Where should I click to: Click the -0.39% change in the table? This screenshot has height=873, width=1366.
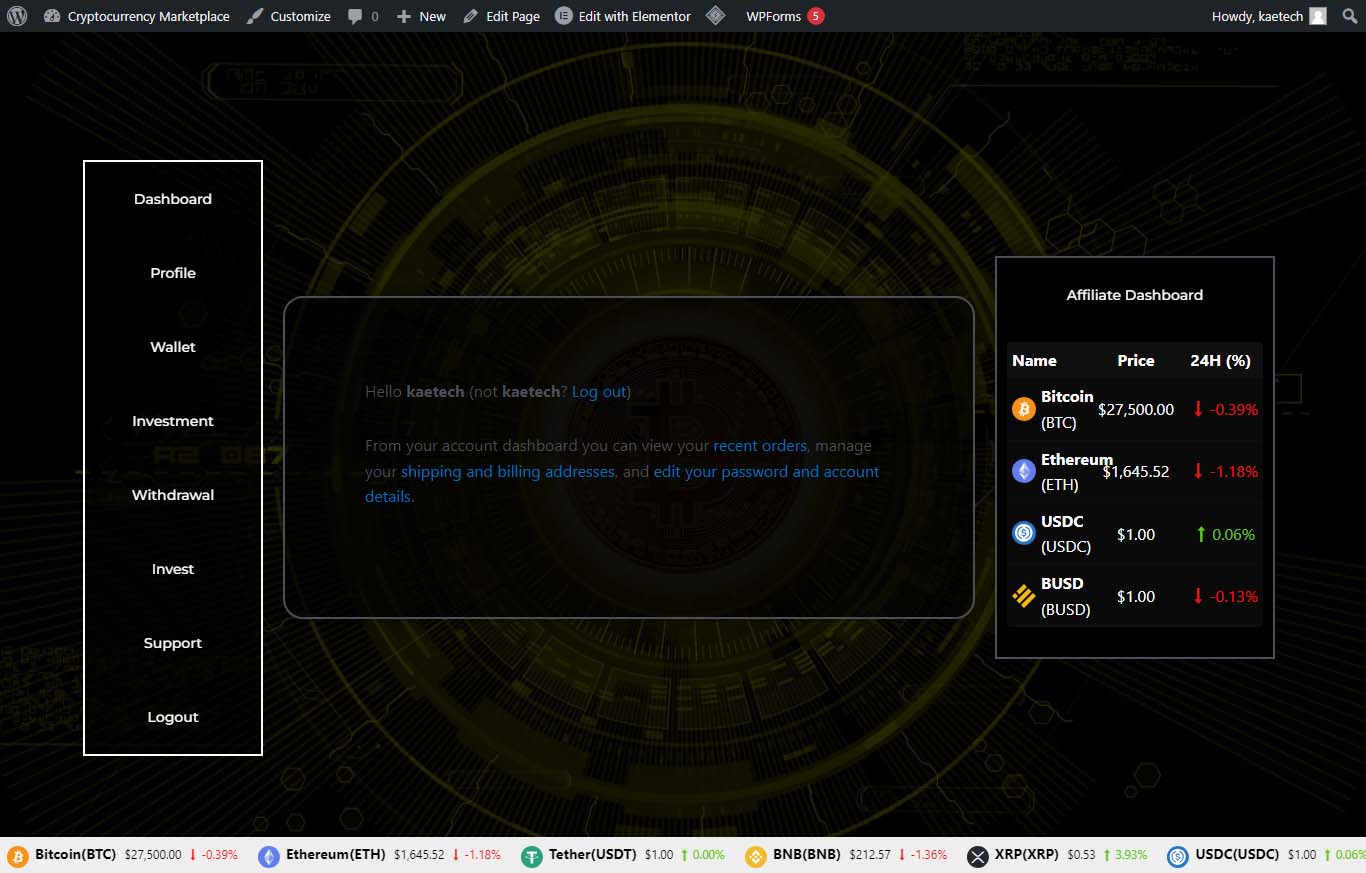point(1225,409)
